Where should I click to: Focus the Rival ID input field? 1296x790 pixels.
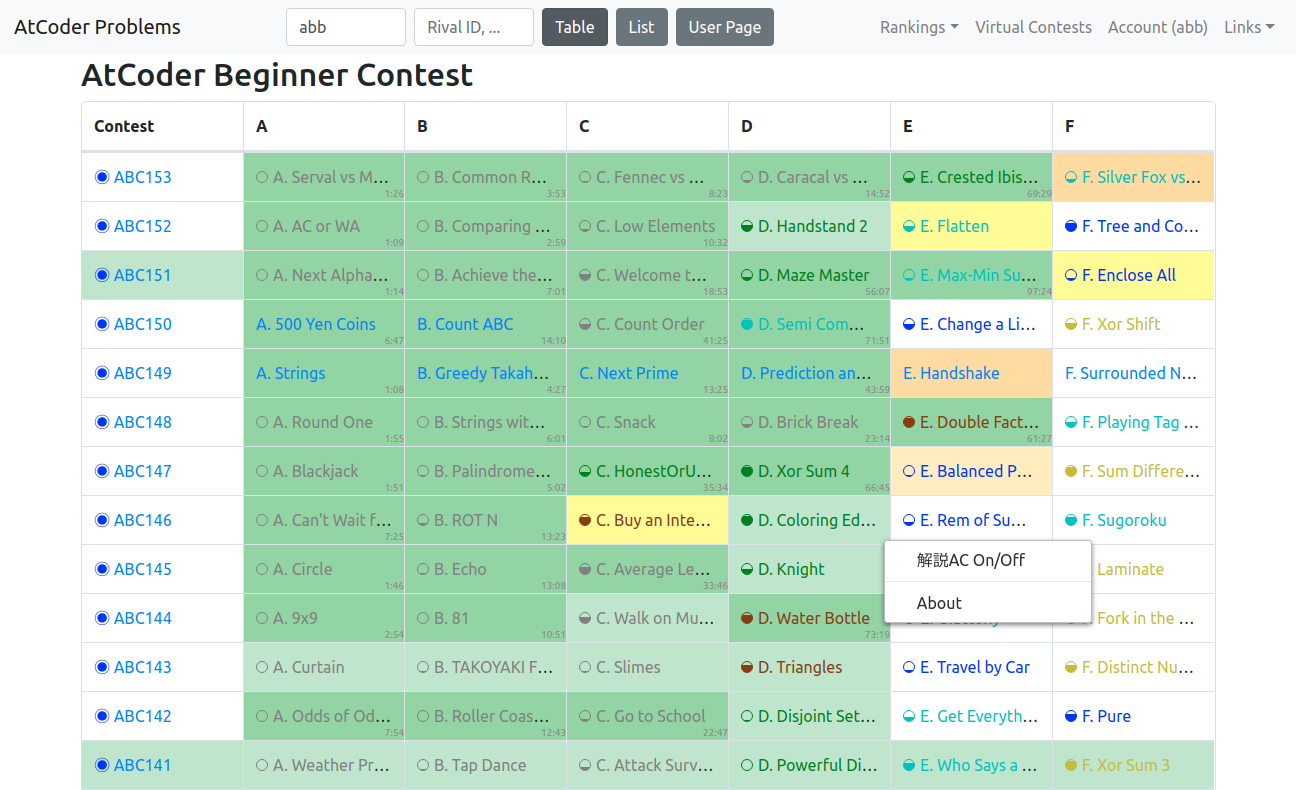(473, 27)
